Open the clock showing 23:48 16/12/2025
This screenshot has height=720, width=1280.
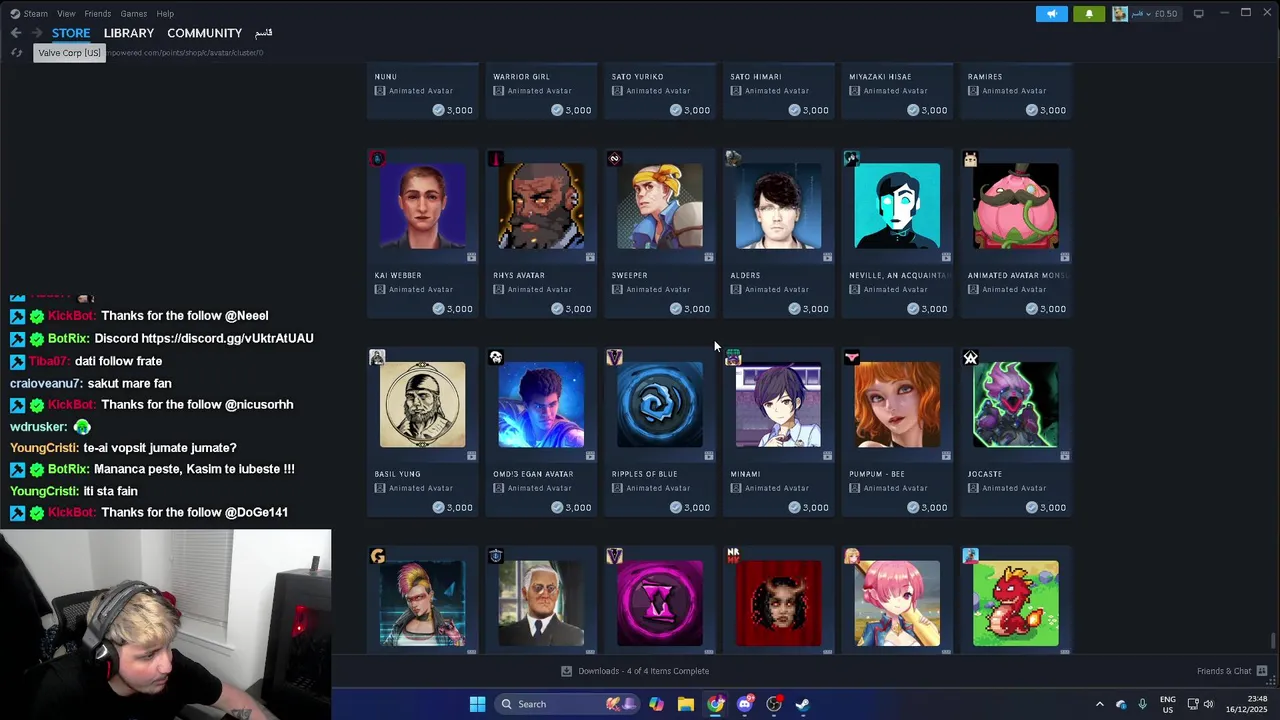coord(1248,704)
